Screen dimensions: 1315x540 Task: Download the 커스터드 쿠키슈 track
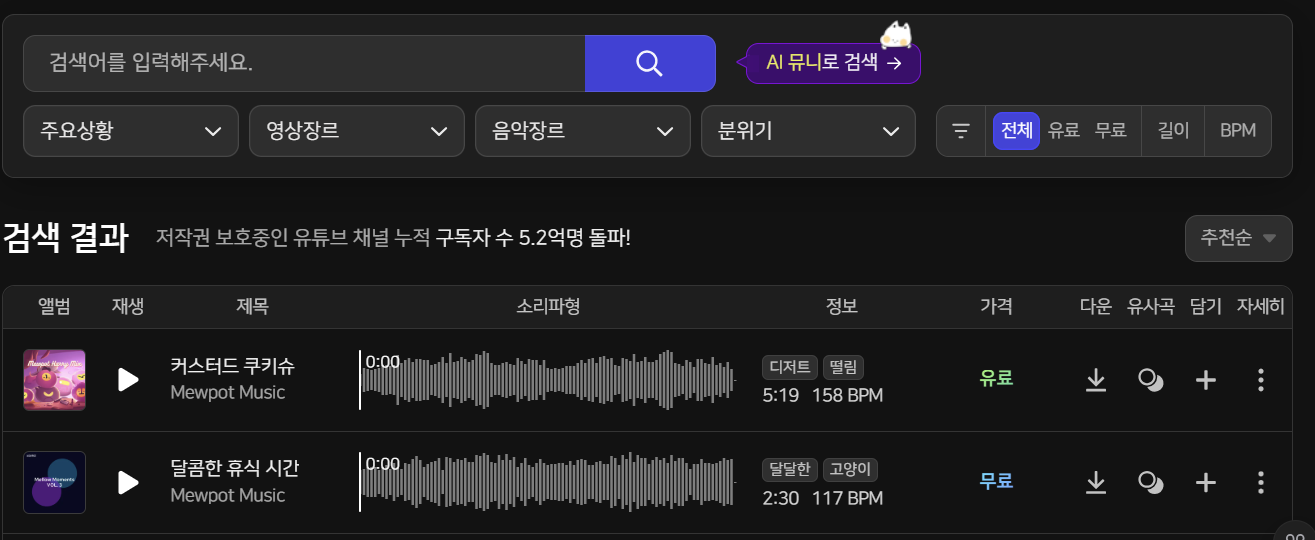pyautogui.click(x=1096, y=380)
